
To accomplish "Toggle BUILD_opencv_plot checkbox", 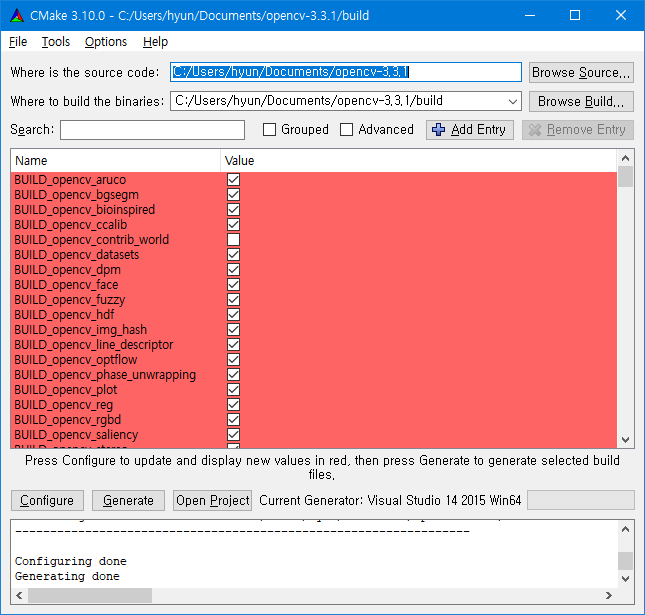I will [x=233, y=390].
